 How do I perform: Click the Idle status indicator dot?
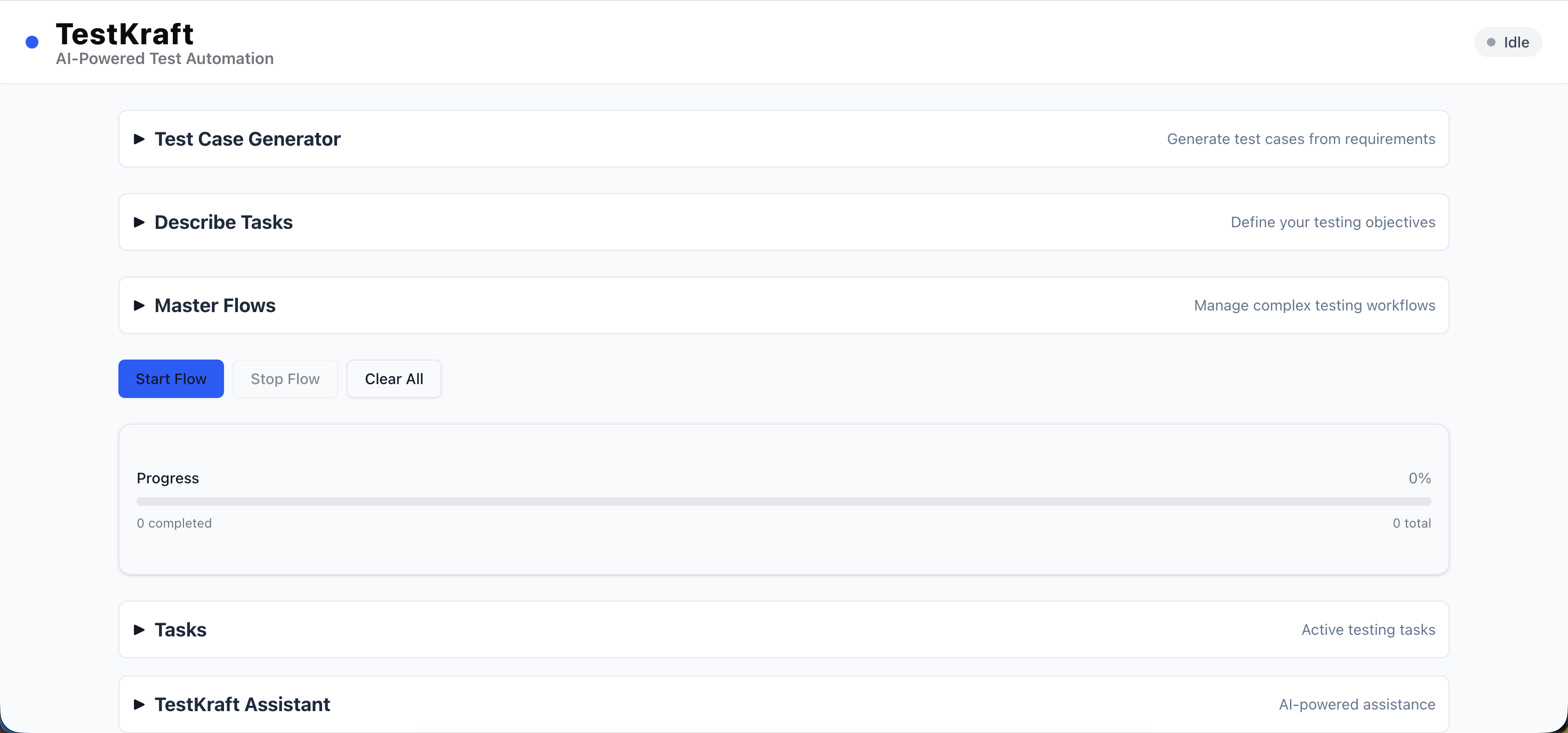pyautogui.click(x=1491, y=42)
